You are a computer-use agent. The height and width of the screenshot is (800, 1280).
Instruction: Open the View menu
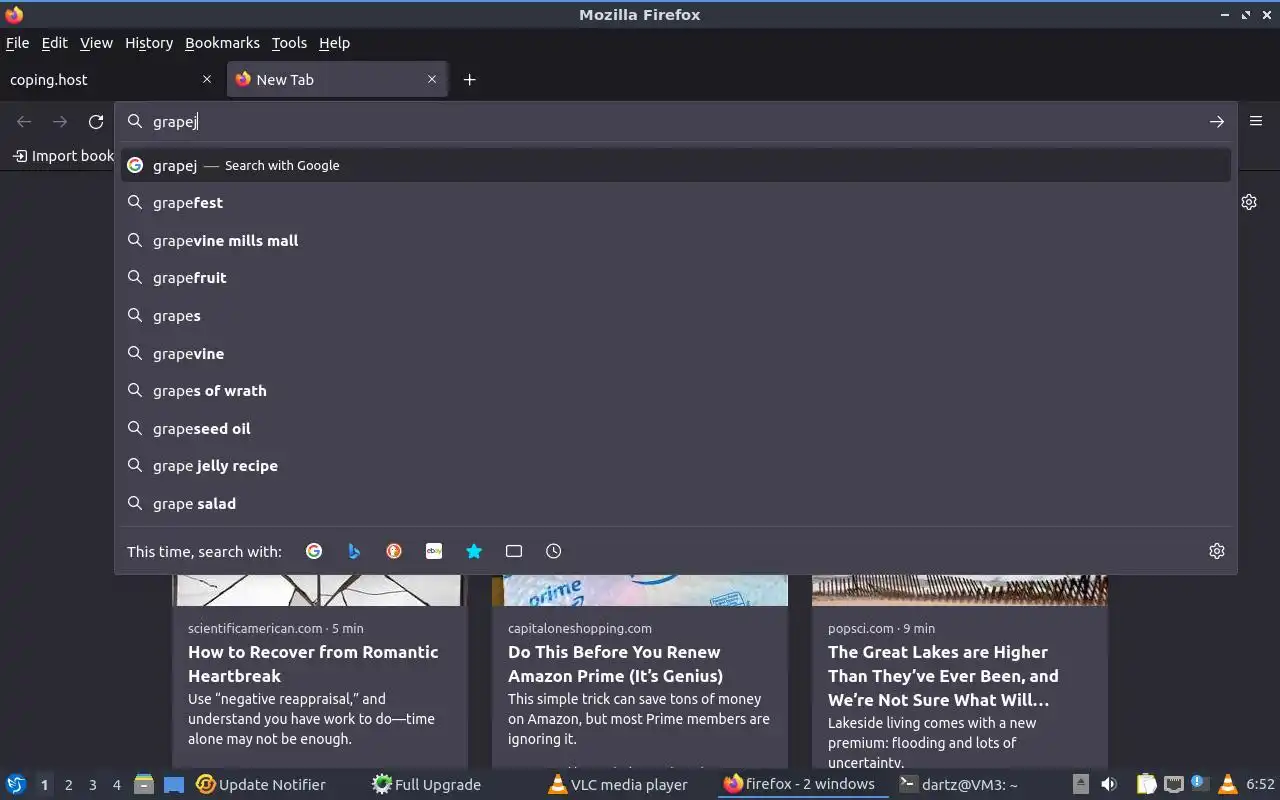coord(96,43)
